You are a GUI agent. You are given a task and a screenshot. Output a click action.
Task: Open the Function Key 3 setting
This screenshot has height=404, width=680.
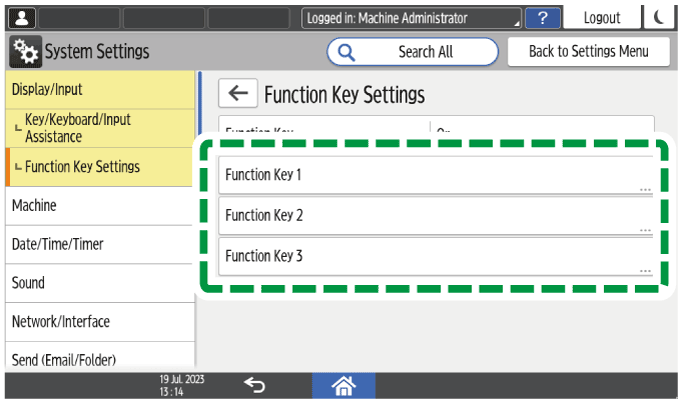(435, 256)
